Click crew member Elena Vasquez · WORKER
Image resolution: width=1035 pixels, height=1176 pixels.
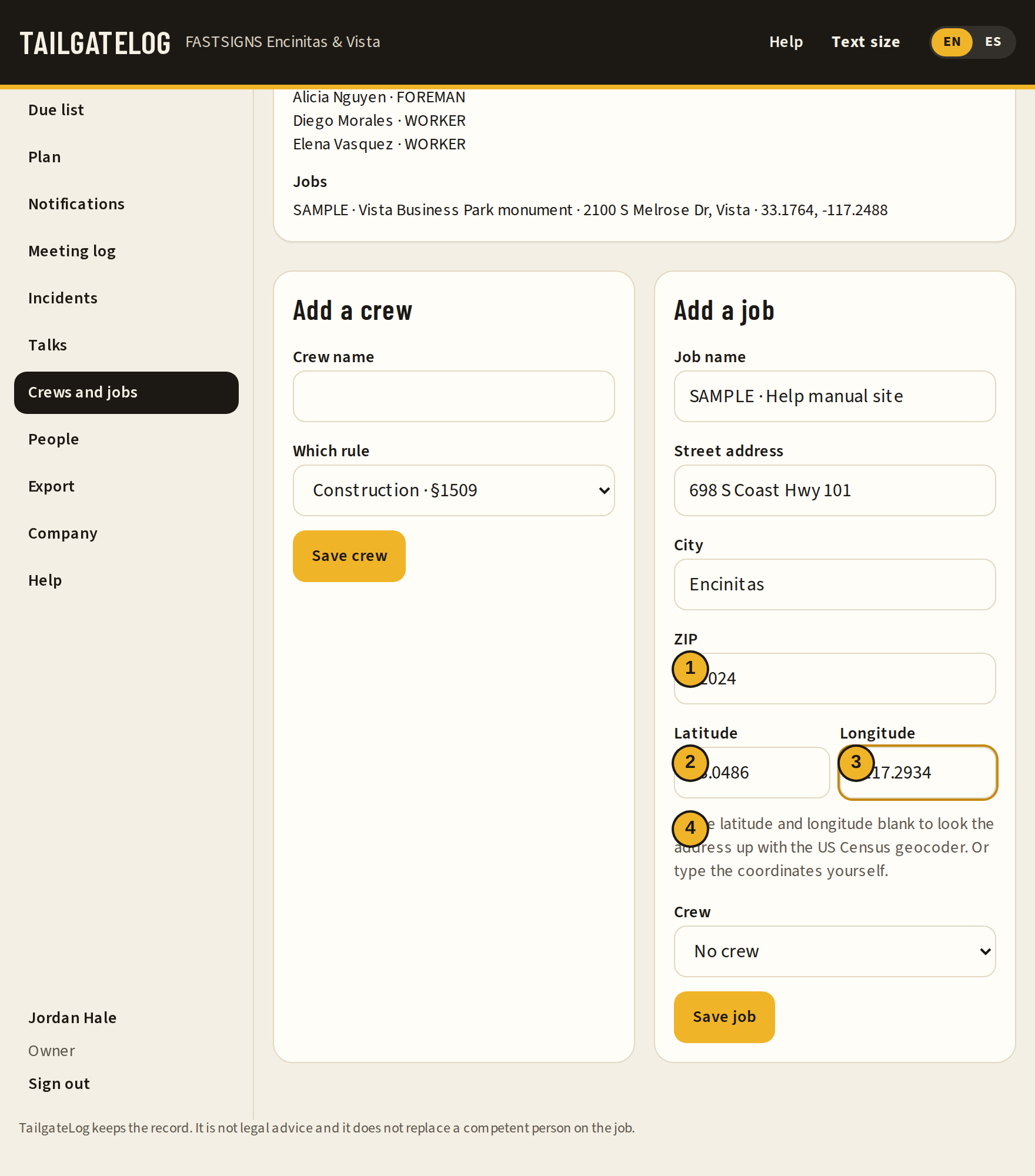[379, 144]
